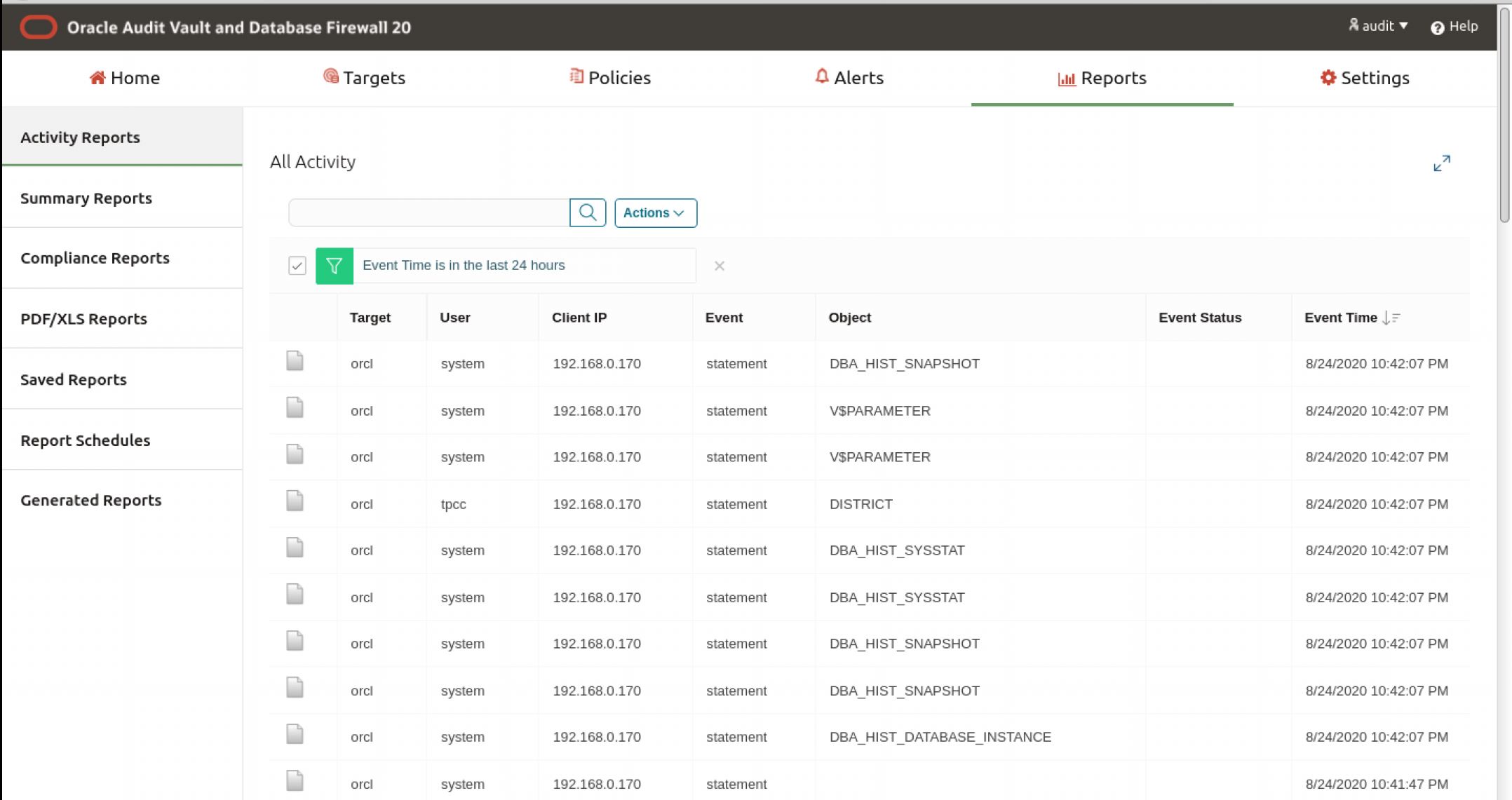Open details icon for first DBA_HIST_SNAPSHOT row
Viewport: 1512px width, 800px height.
point(295,361)
